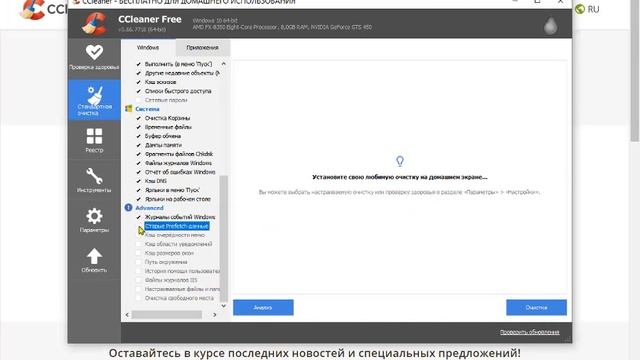Uncheck 'Дампы памяти' checkbox
This screenshot has height=360, width=640.
click(138, 145)
